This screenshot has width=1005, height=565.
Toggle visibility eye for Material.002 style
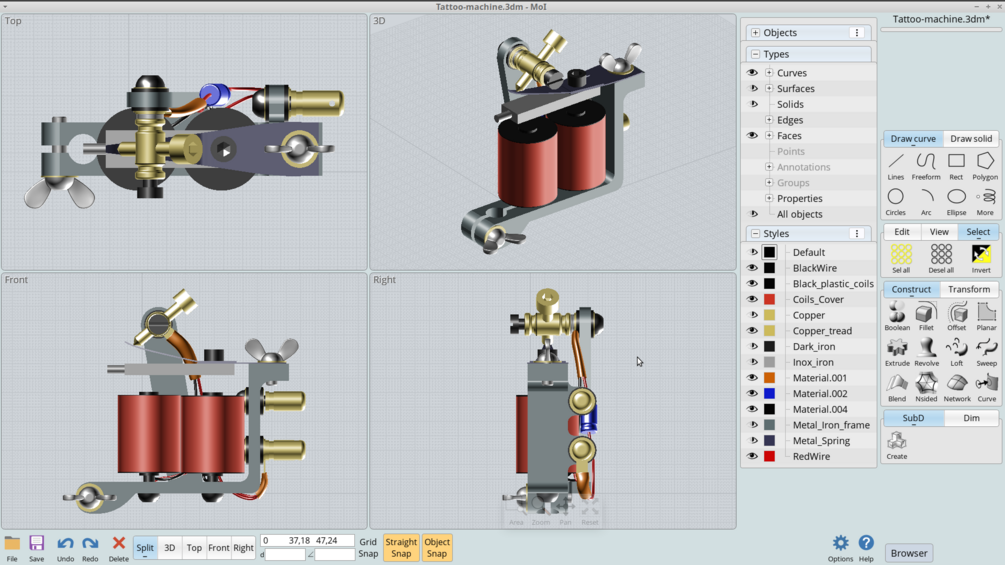pyautogui.click(x=752, y=393)
